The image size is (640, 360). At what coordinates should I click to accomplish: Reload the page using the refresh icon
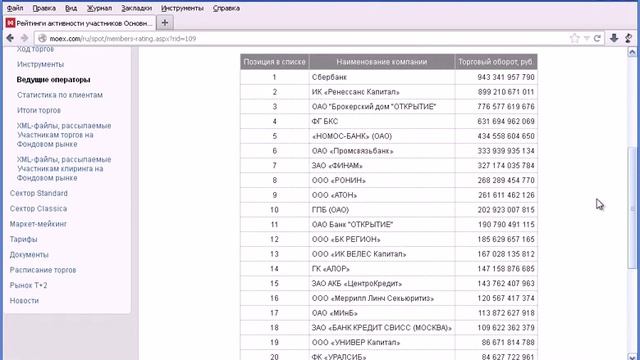[x=597, y=38]
